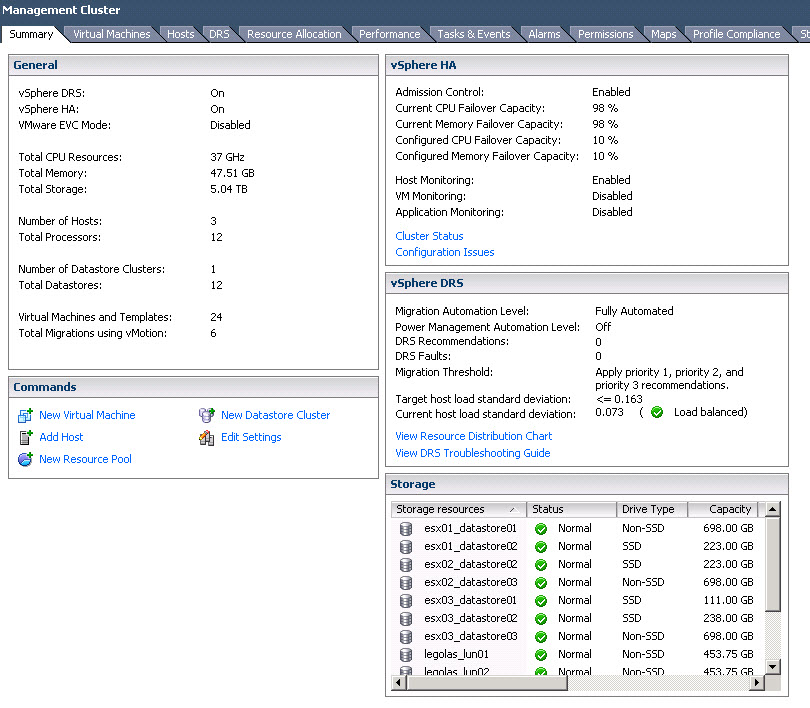Click the 238.00 GB capacity cell

(728, 619)
